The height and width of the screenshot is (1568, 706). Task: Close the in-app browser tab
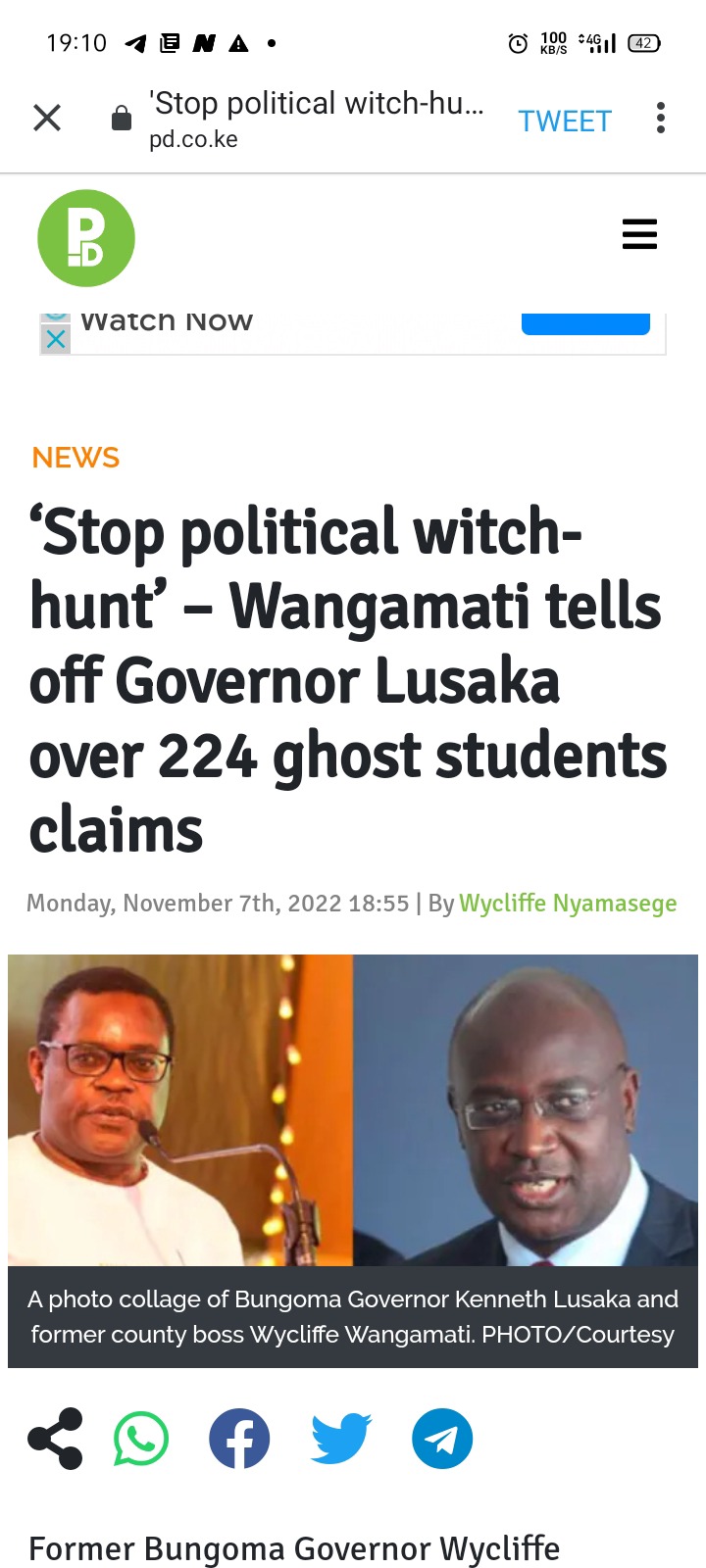coord(47,119)
